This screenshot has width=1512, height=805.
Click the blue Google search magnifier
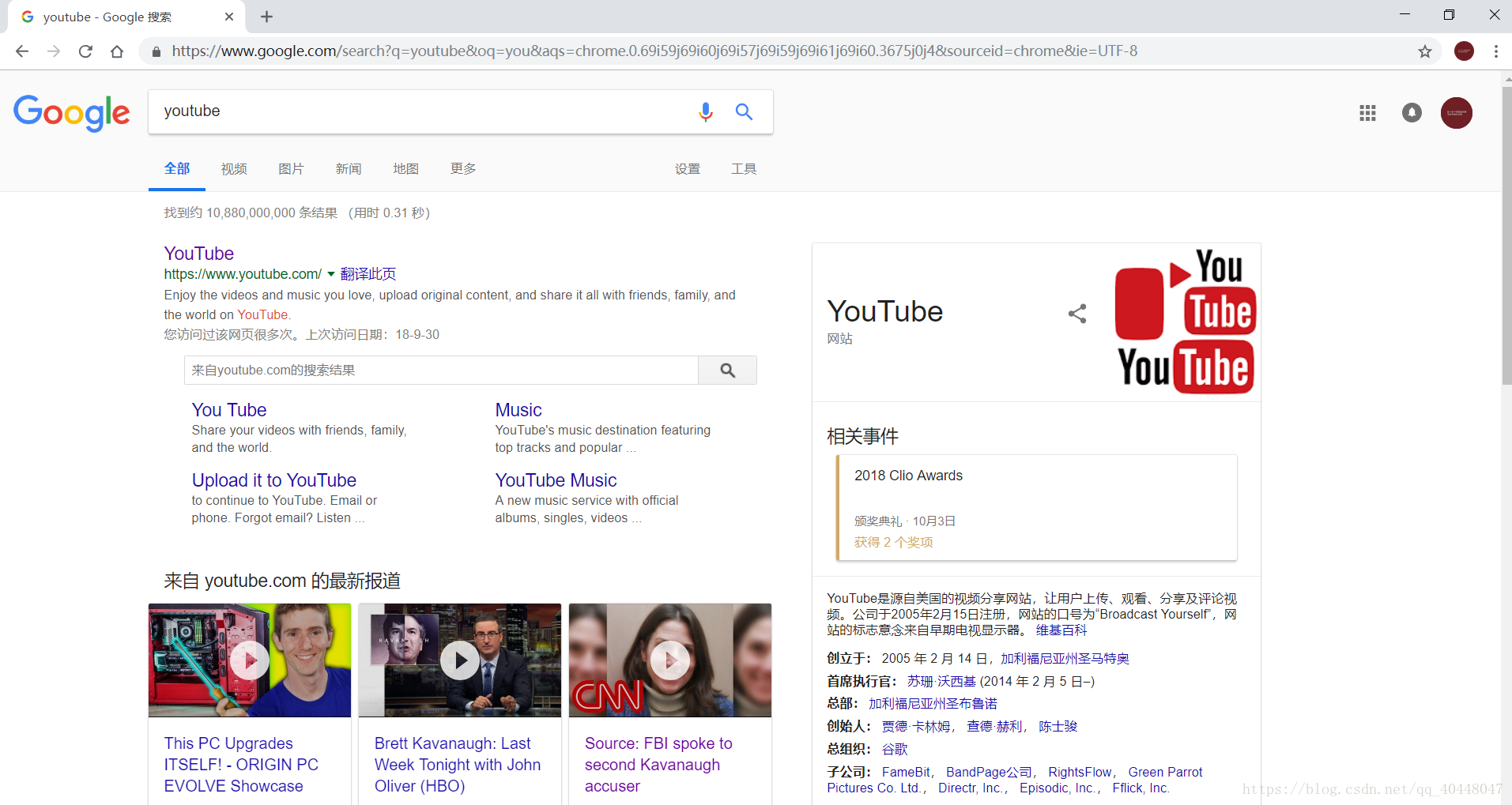point(744,111)
